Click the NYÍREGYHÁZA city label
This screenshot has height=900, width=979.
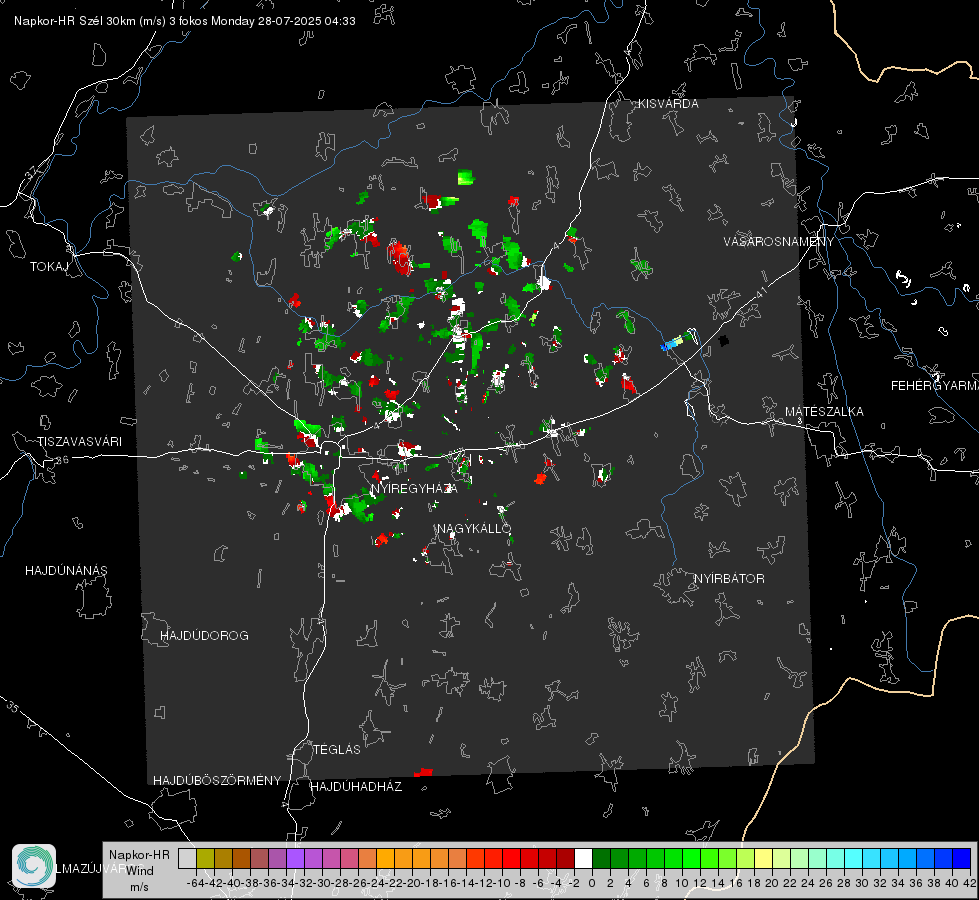[x=414, y=488]
